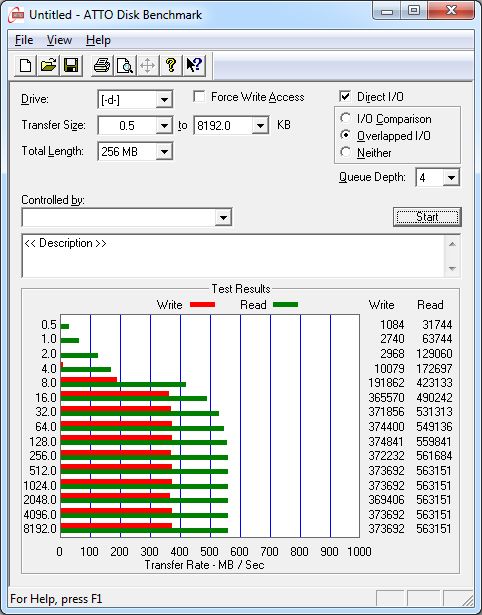Print results using the printer icon
Image resolution: width=482 pixels, height=615 pixels.
[102, 65]
